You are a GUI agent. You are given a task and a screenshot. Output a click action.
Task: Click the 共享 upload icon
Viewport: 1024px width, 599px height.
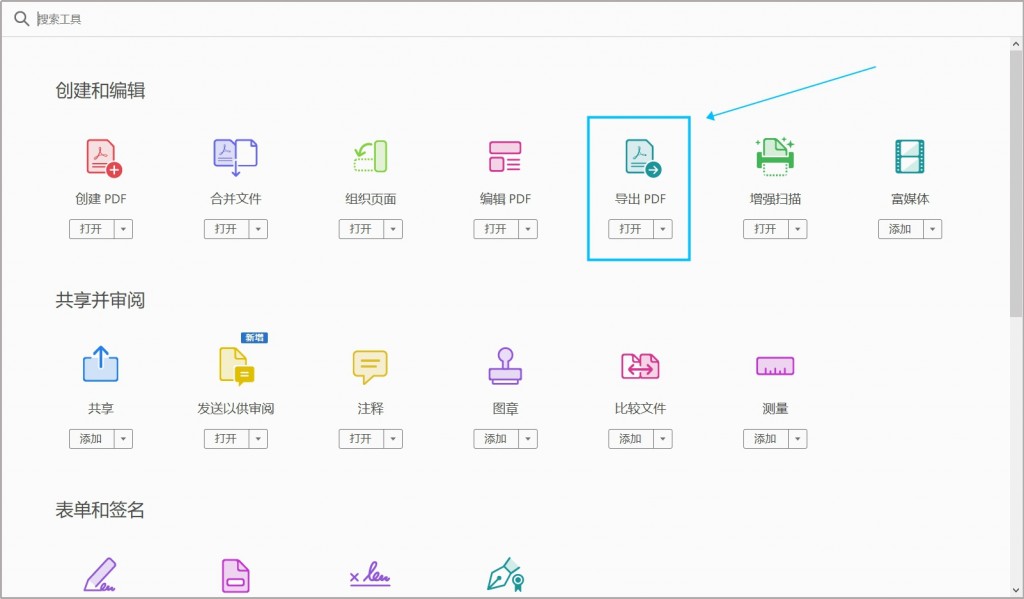[101, 364]
